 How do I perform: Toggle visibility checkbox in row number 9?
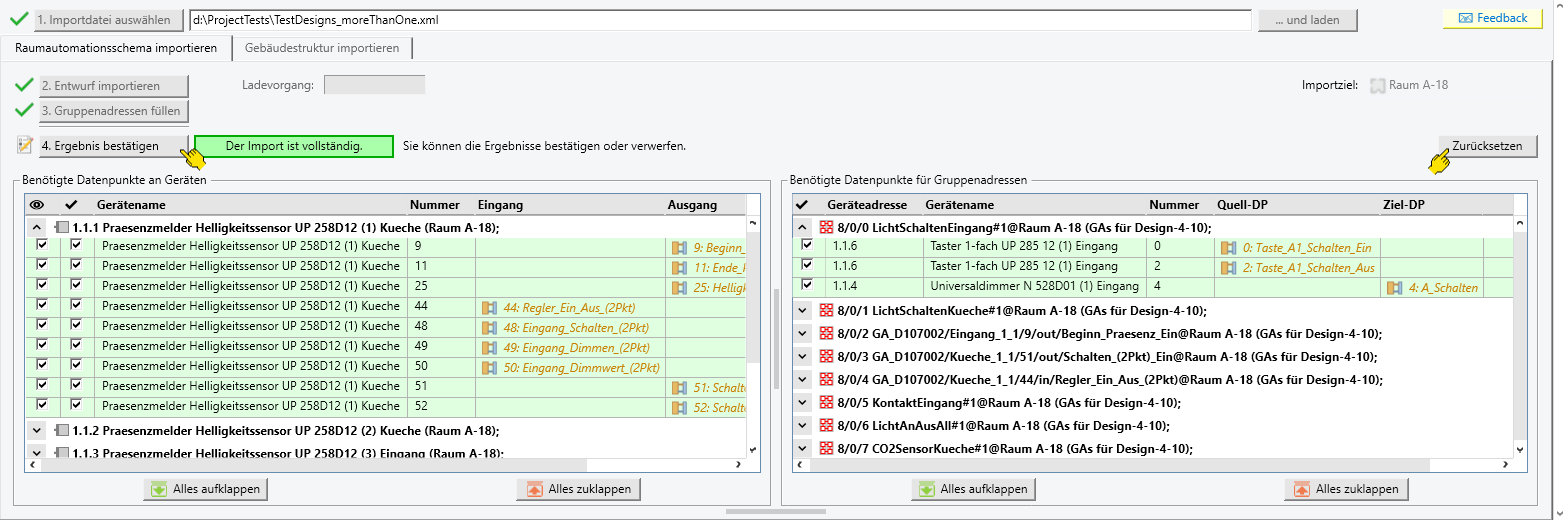(x=42, y=245)
